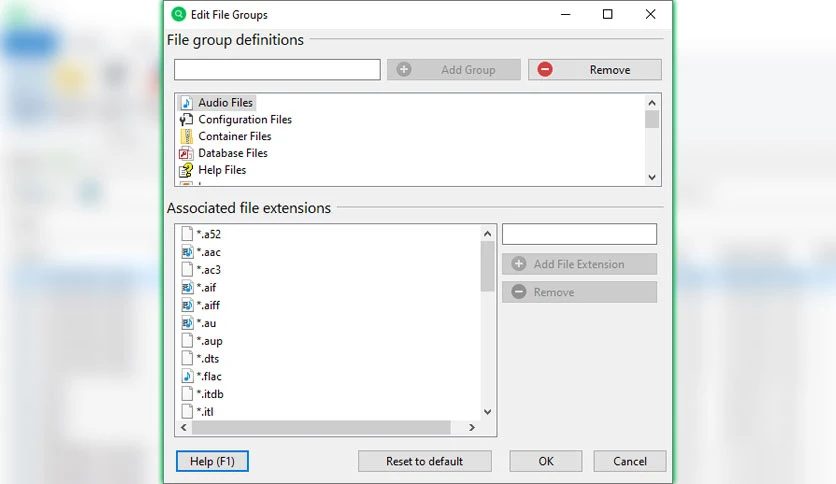Cancel the Edit File Groups dialog
The width and height of the screenshot is (836, 484).
click(630, 461)
